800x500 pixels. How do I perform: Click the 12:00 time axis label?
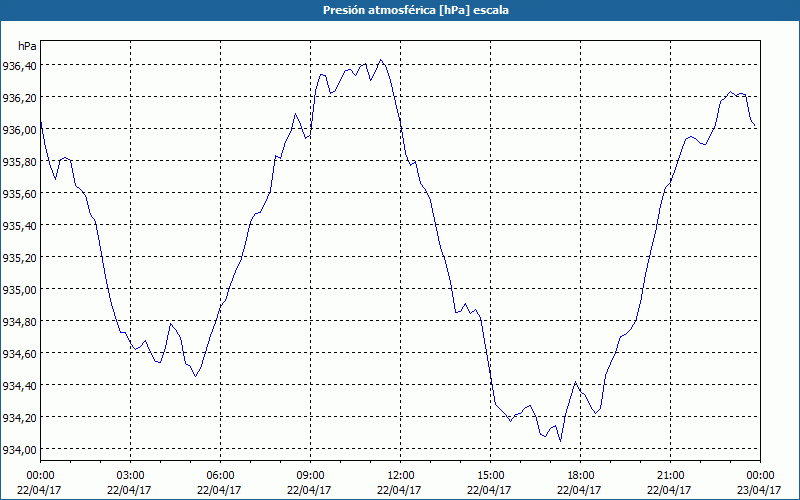[x=401, y=476]
